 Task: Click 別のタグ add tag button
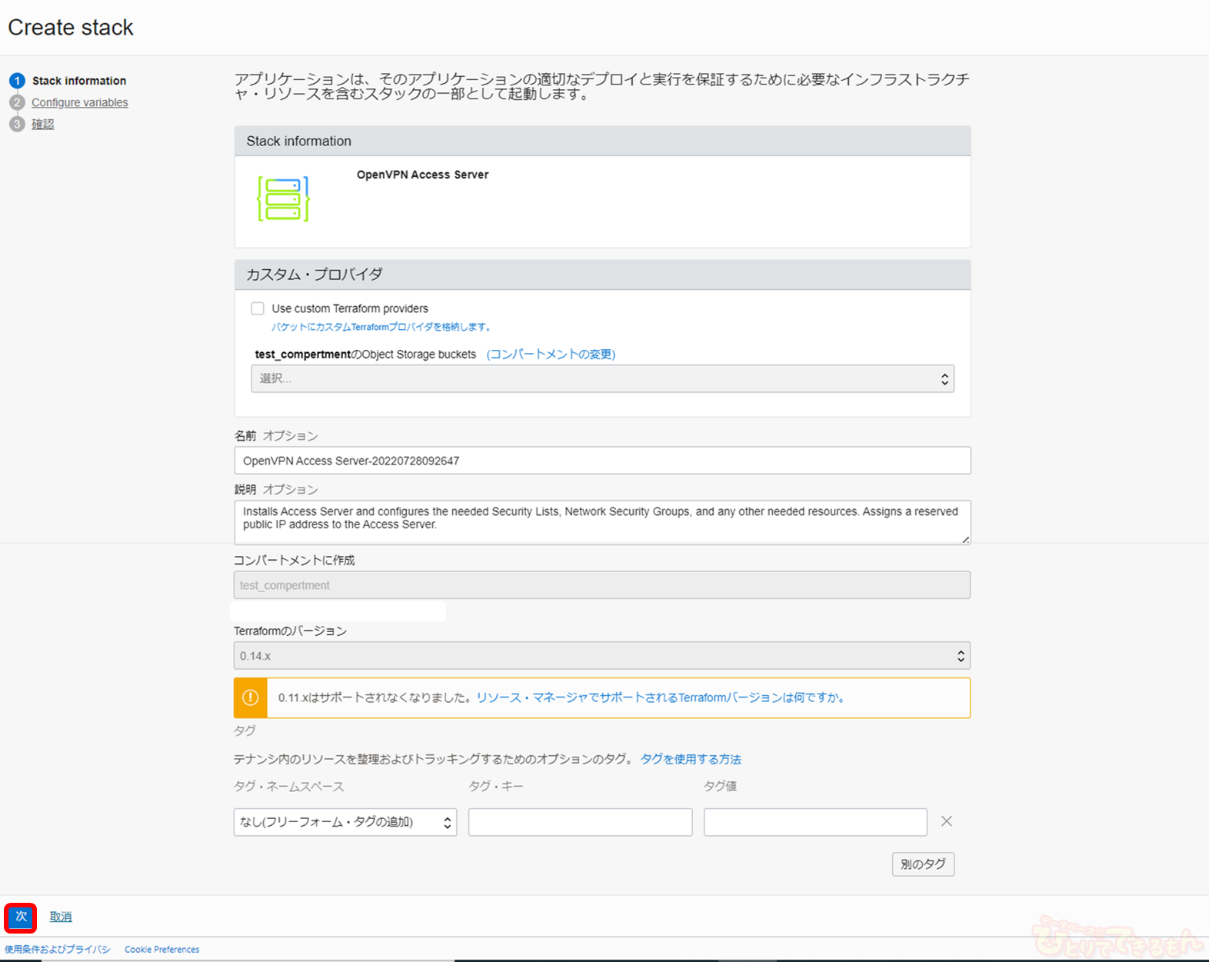[x=922, y=864]
